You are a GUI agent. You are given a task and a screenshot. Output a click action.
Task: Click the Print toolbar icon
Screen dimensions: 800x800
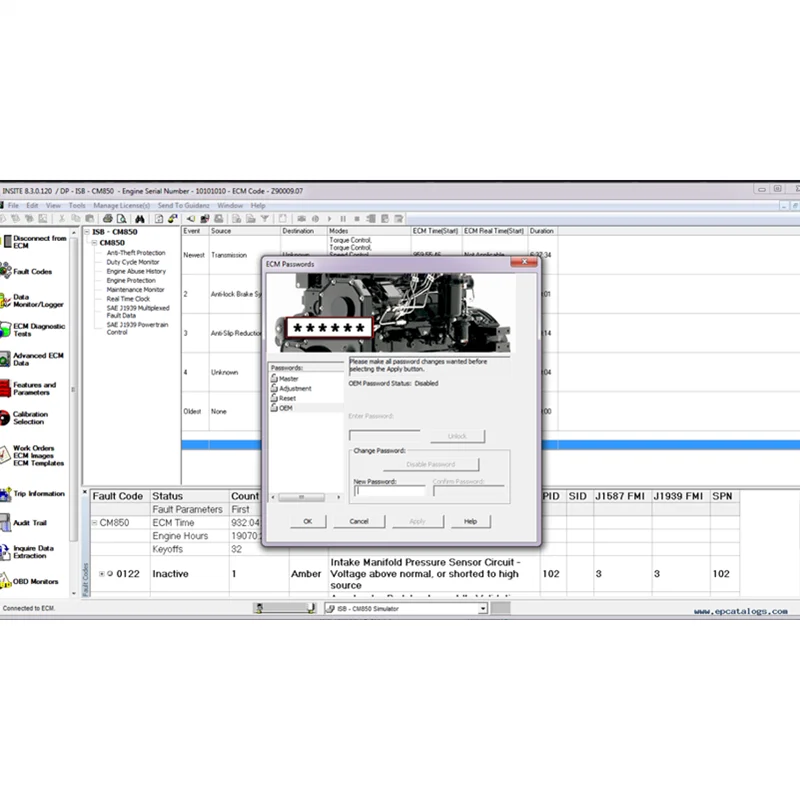108,219
